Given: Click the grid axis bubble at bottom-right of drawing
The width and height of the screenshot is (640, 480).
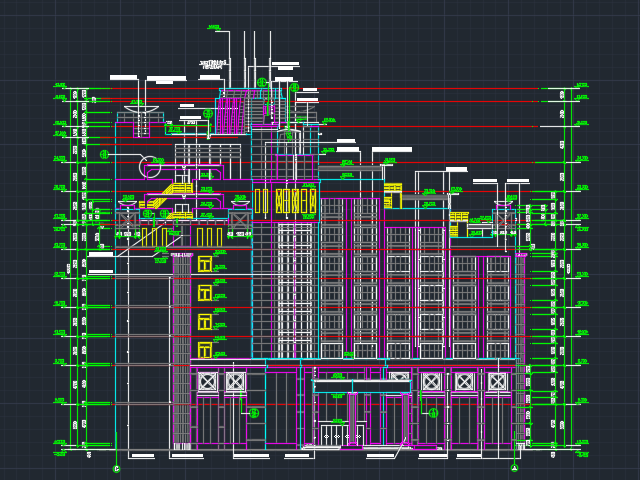Looking at the screenshot, I should coord(515,468).
